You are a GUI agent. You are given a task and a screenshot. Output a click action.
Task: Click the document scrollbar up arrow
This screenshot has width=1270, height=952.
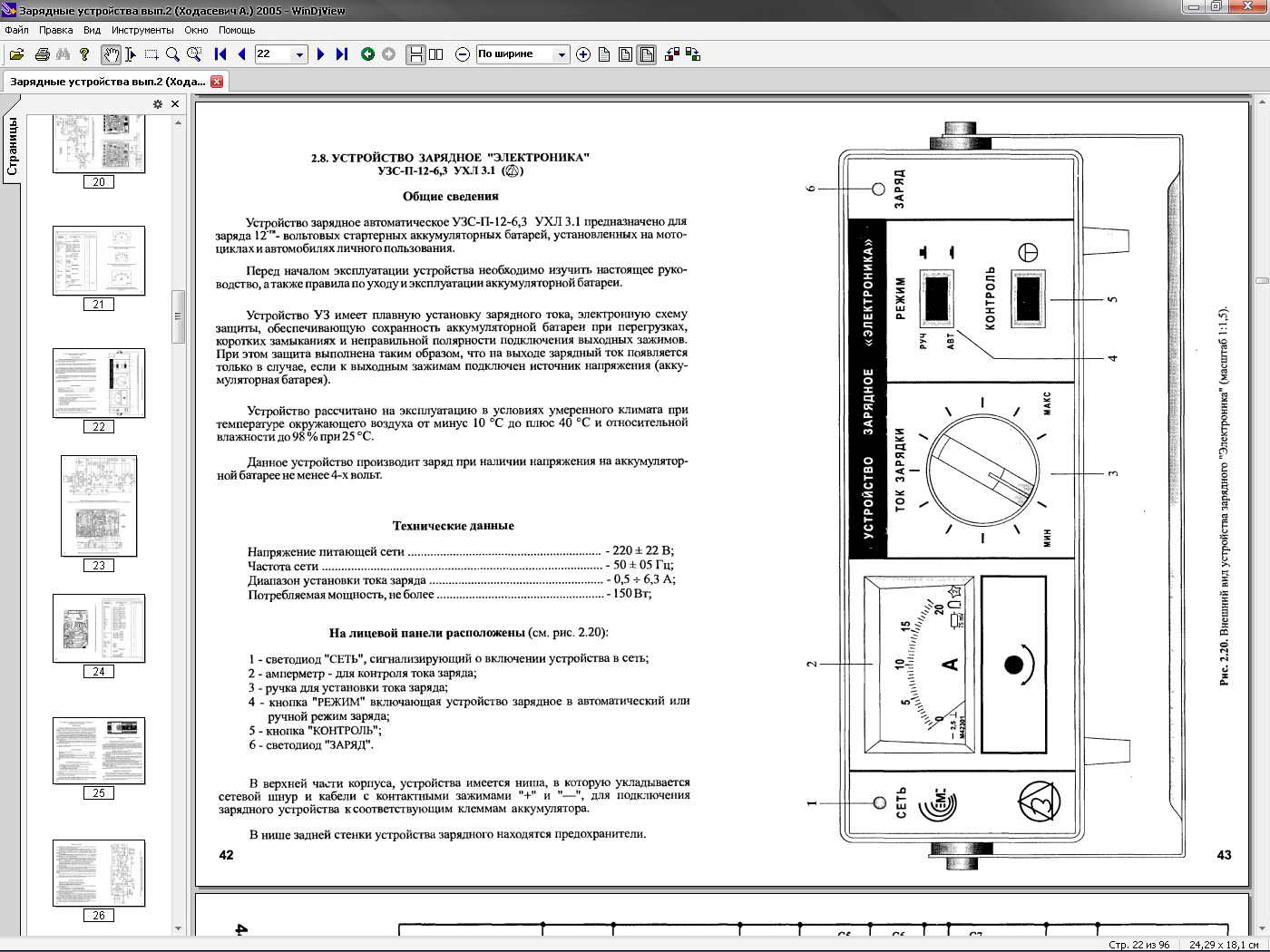1262,101
